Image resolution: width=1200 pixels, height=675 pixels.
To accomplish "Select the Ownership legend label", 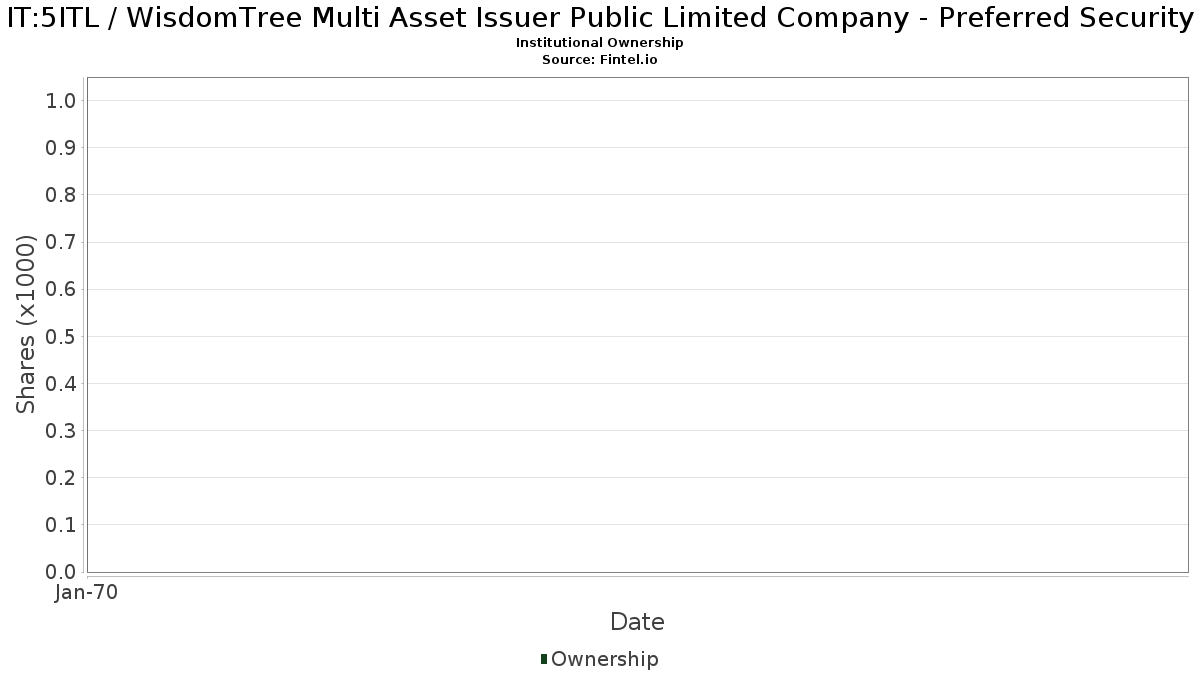I will 605,659.
